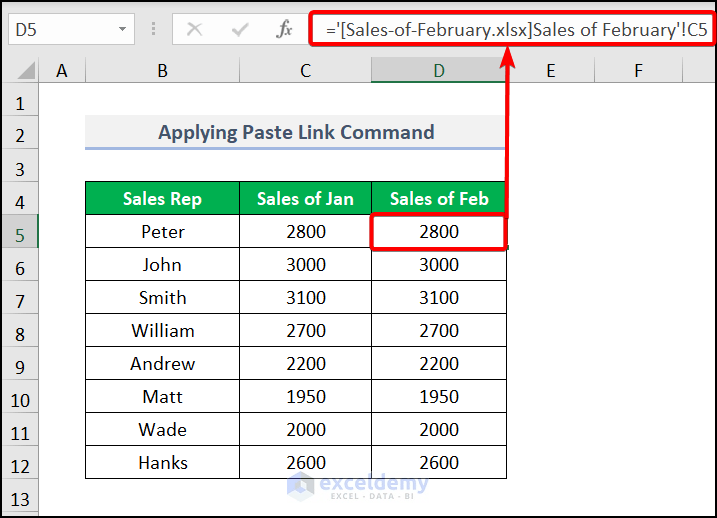Image resolution: width=717 pixels, height=518 pixels.
Task: Click Wade's Sales of Jan value 2000
Action: (x=305, y=429)
